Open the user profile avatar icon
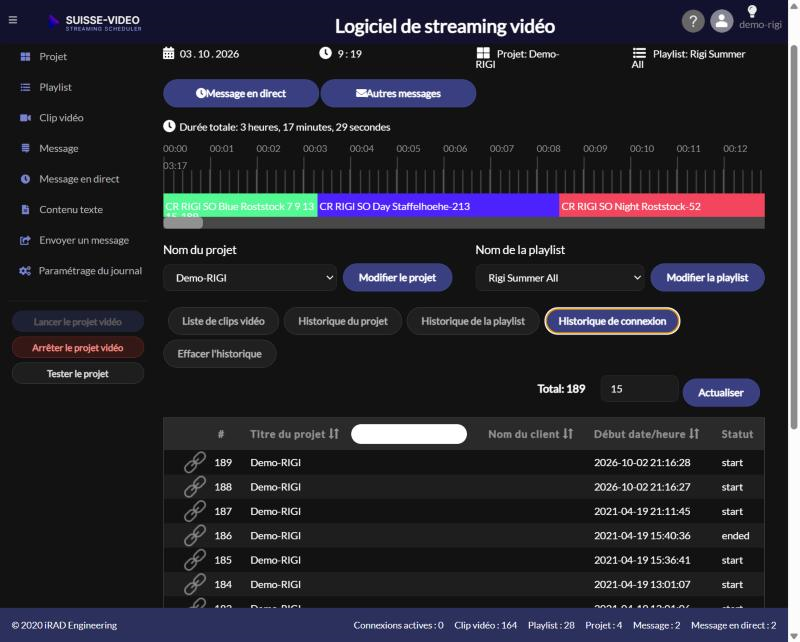Viewport: 800px width, 642px height. point(721,21)
